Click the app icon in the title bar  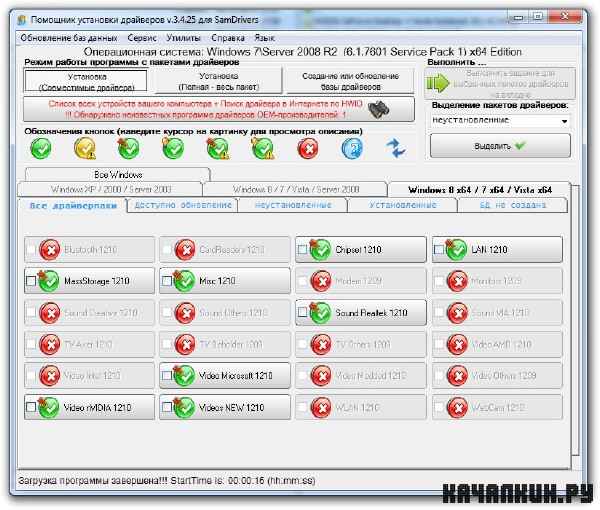pyautogui.click(x=22, y=20)
